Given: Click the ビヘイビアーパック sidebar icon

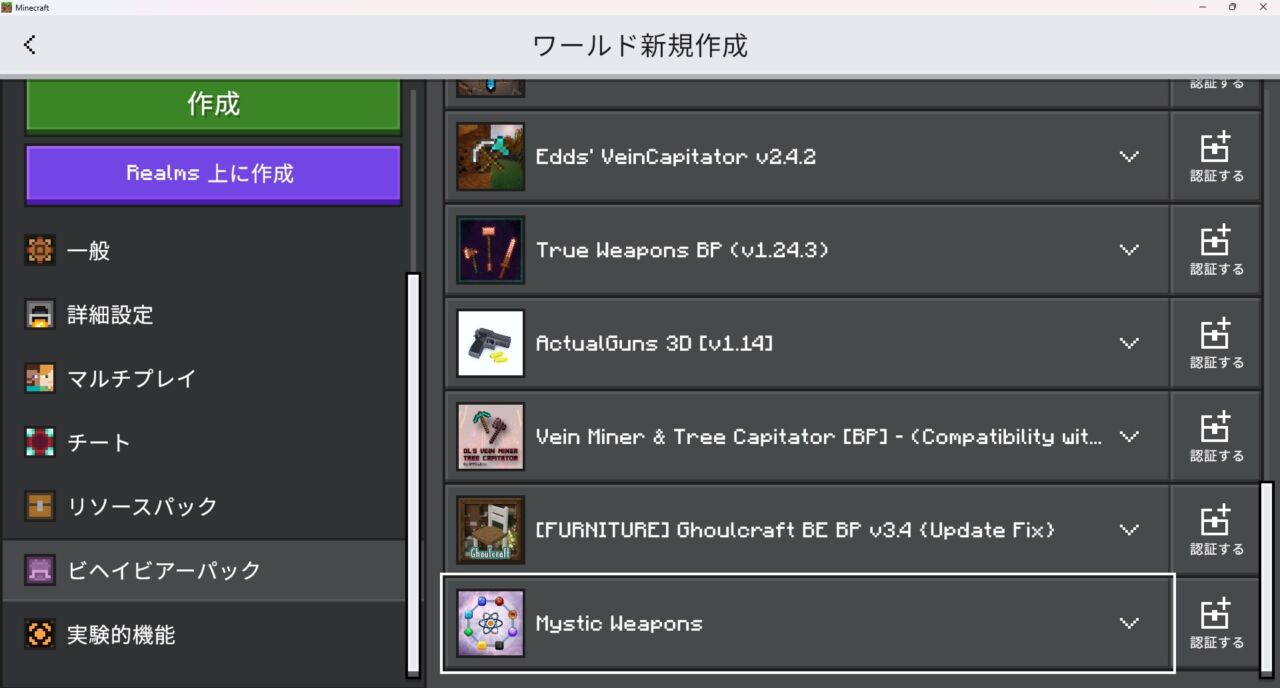Looking at the screenshot, I should click(40, 570).
